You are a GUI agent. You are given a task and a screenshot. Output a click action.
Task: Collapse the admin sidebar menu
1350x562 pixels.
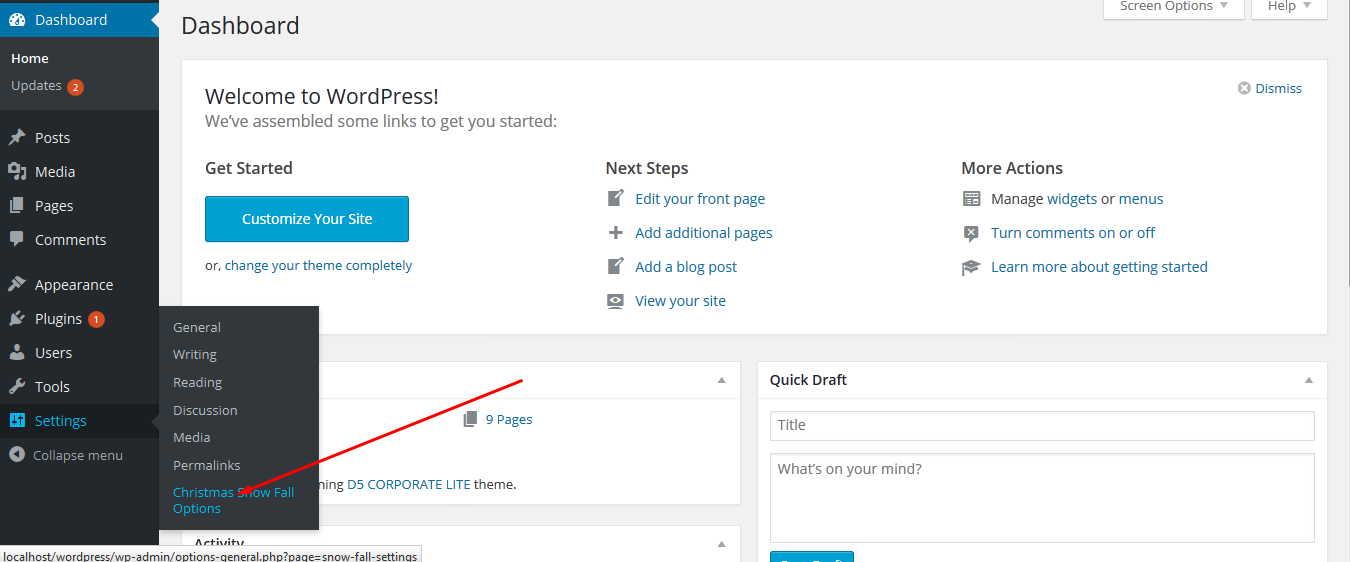tap(66, 455)
